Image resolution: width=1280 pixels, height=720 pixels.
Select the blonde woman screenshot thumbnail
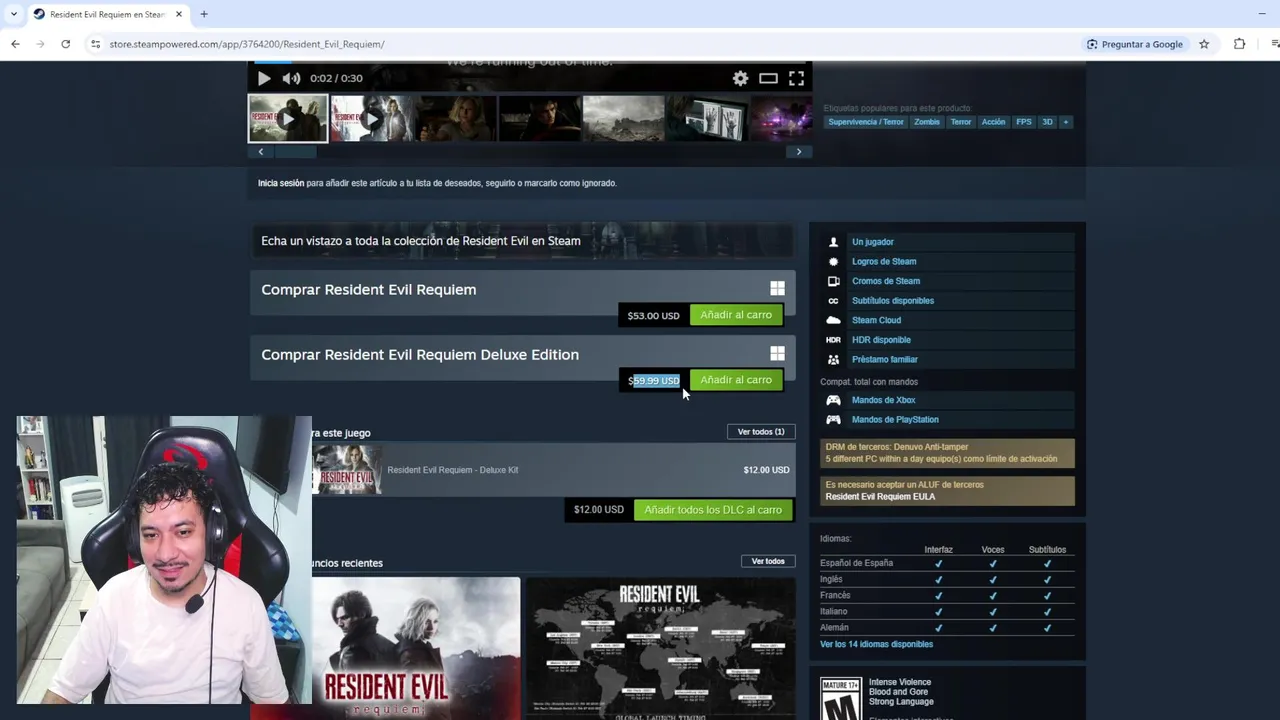click(x=456, y=119)
